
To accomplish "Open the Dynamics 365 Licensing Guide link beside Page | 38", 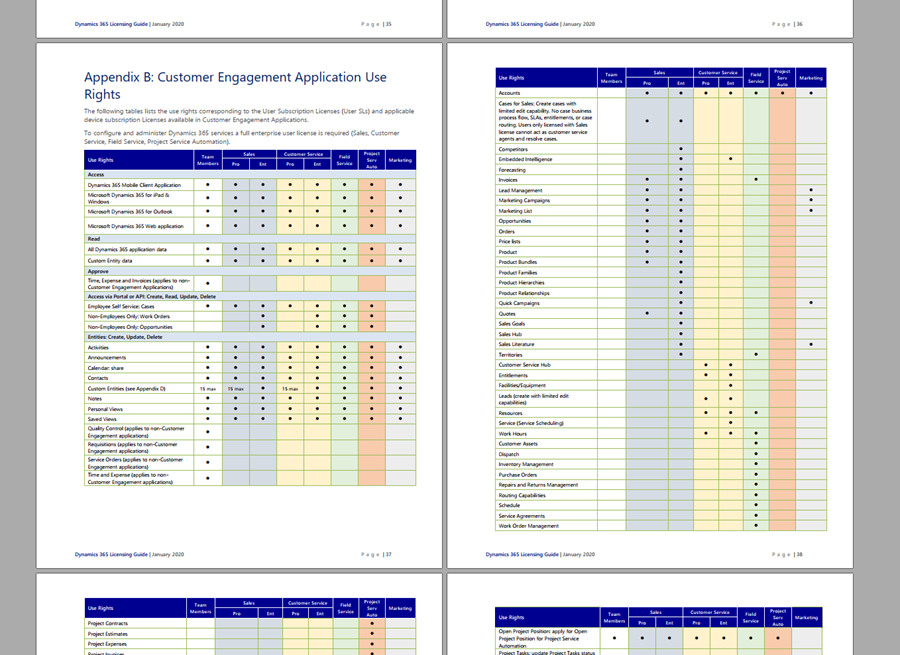I will click(522, 555).
